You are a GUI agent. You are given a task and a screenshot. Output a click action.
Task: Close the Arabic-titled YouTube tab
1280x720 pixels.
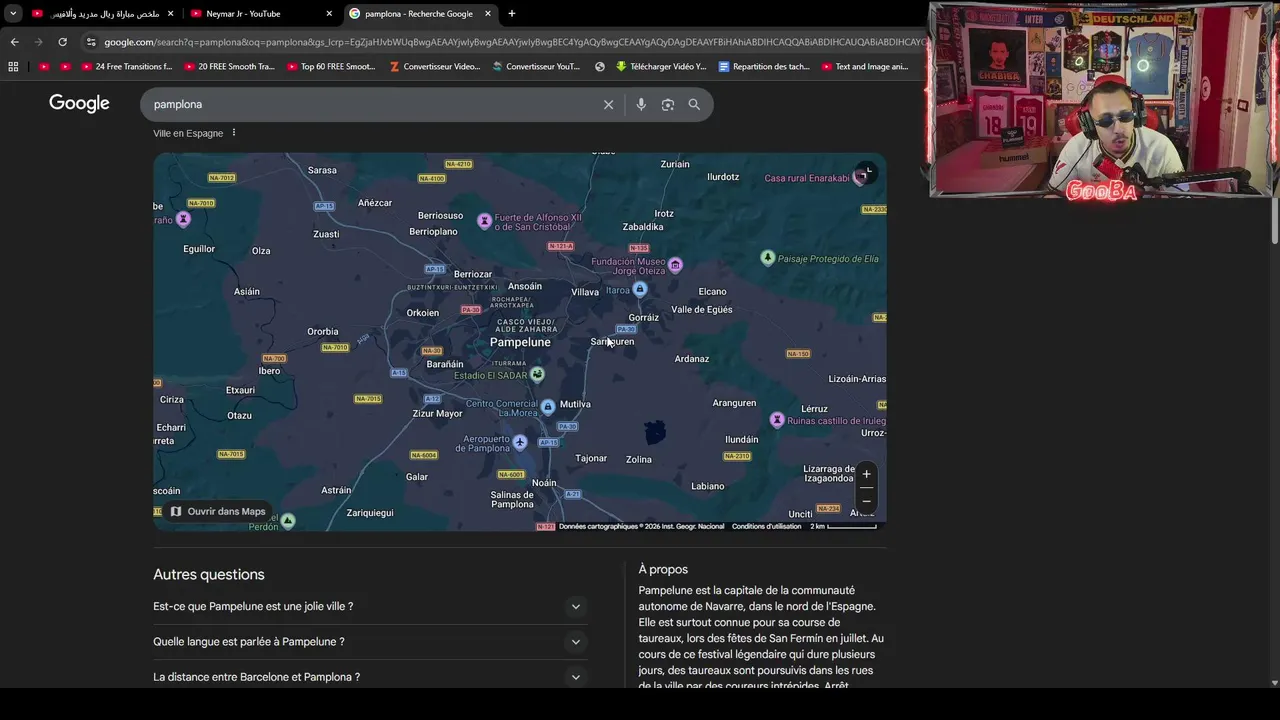pyautogui.click(x=170, y=14)
